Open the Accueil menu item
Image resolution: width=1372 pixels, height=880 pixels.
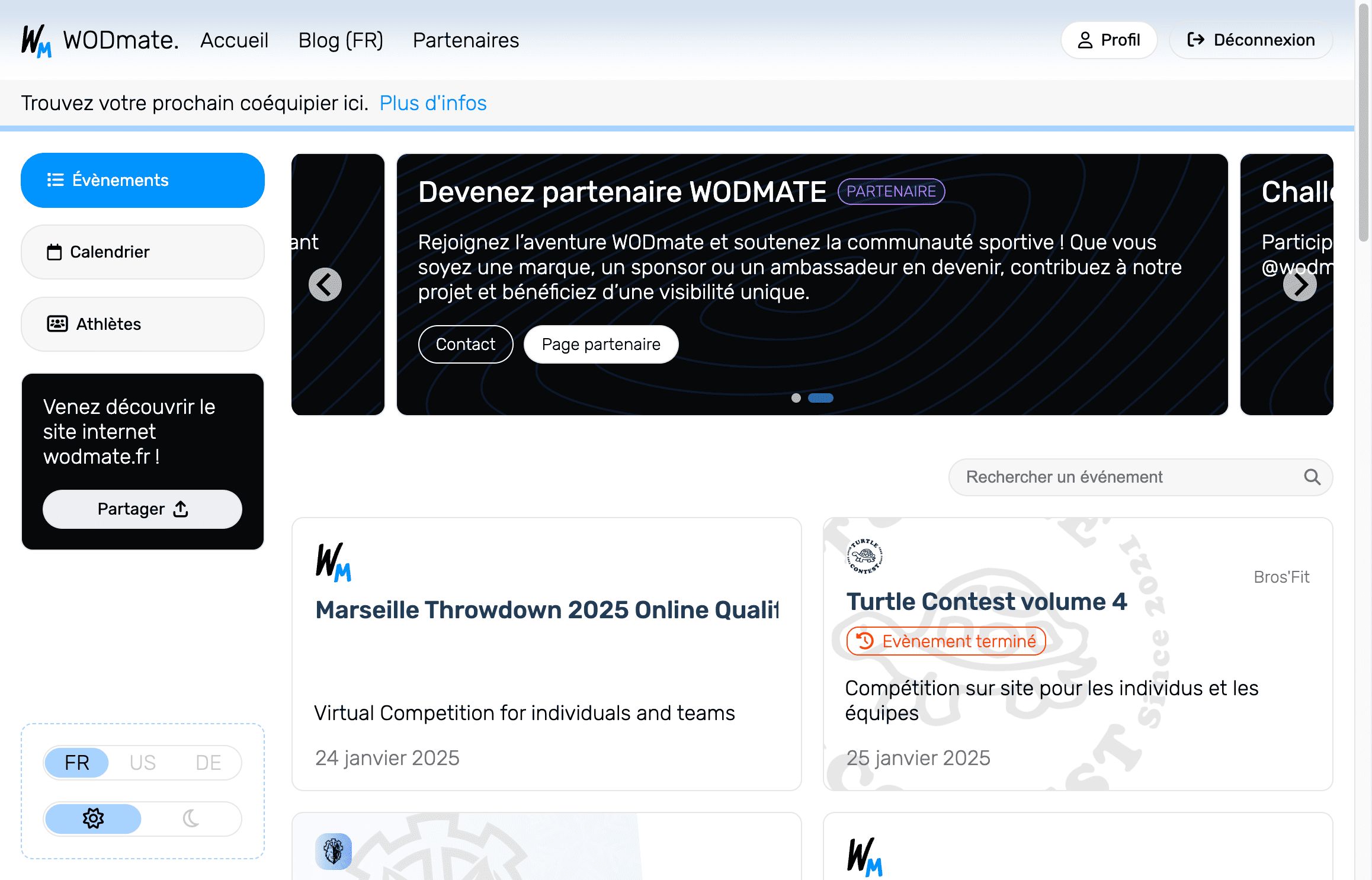pos(234,40)
